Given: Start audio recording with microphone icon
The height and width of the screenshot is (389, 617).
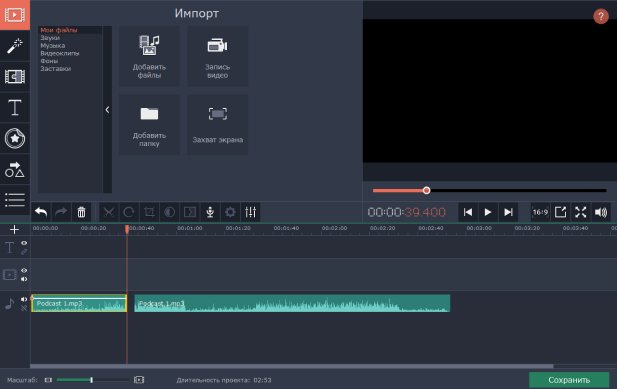Looking at the screenshot, I should (210, 212).
